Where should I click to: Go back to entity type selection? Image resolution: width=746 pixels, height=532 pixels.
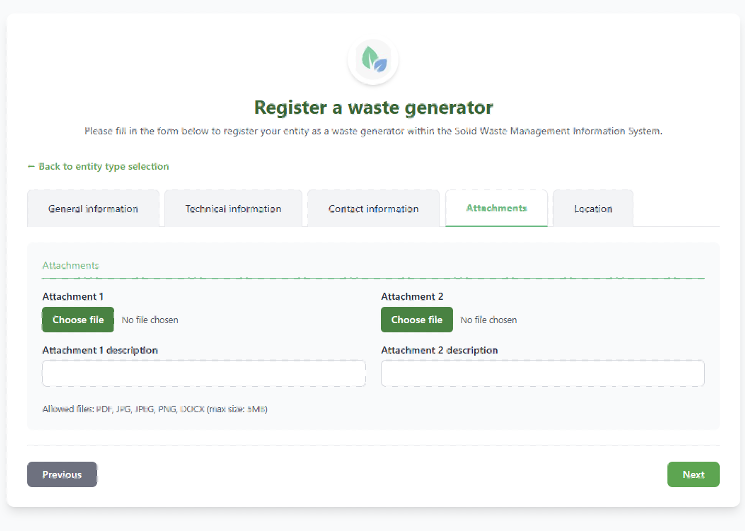[98, 167]
